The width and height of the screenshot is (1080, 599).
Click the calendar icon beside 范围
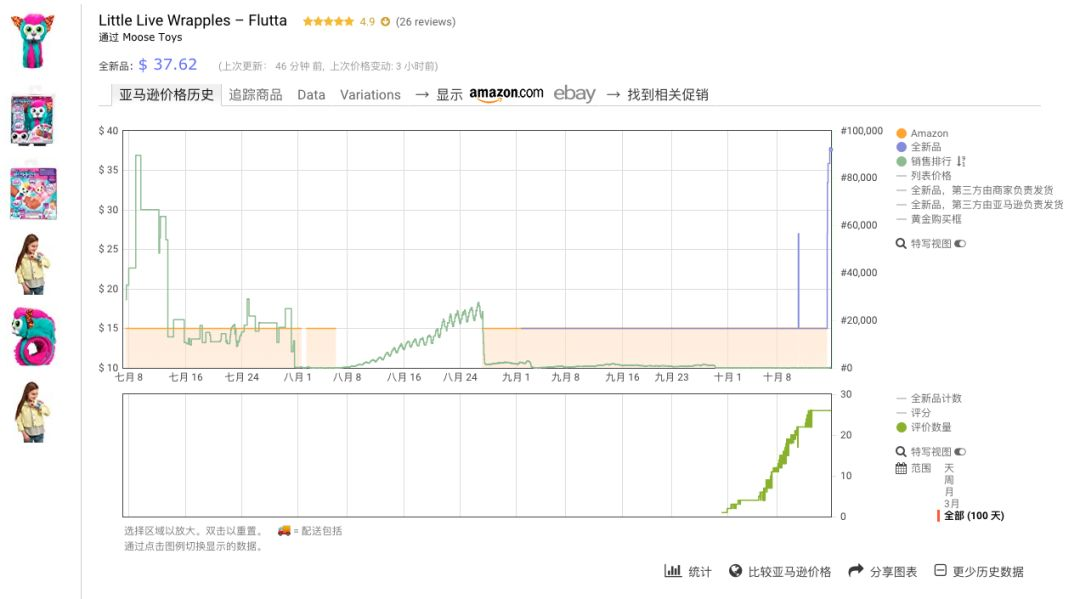tap(901, 468)
